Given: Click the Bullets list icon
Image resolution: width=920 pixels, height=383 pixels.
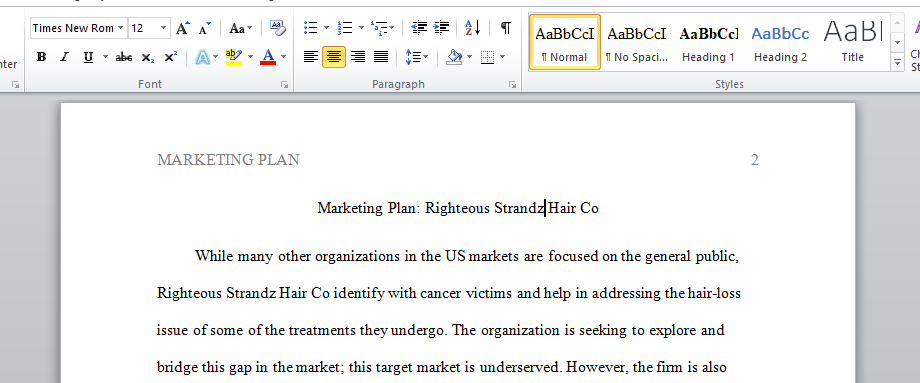Looking at the screenshot, I should point(311,28).
